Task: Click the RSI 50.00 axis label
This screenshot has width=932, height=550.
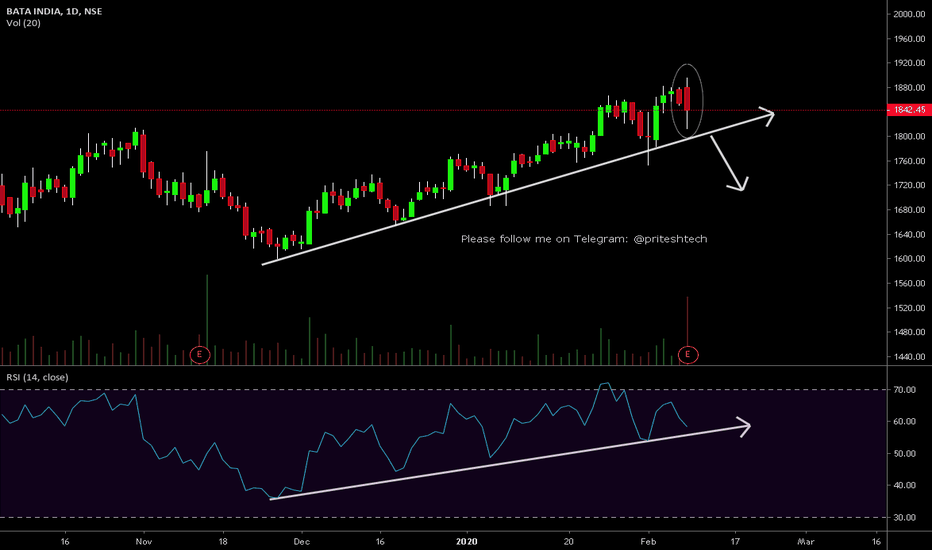Action: coord(905,454)
